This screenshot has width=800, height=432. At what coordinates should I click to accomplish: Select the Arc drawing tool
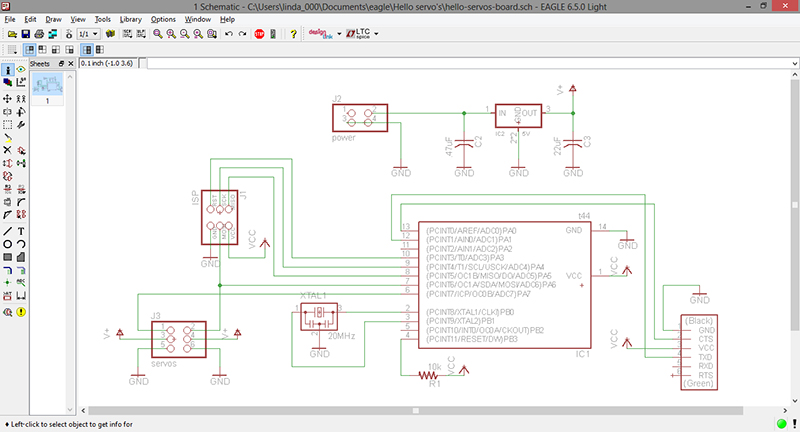21,244
